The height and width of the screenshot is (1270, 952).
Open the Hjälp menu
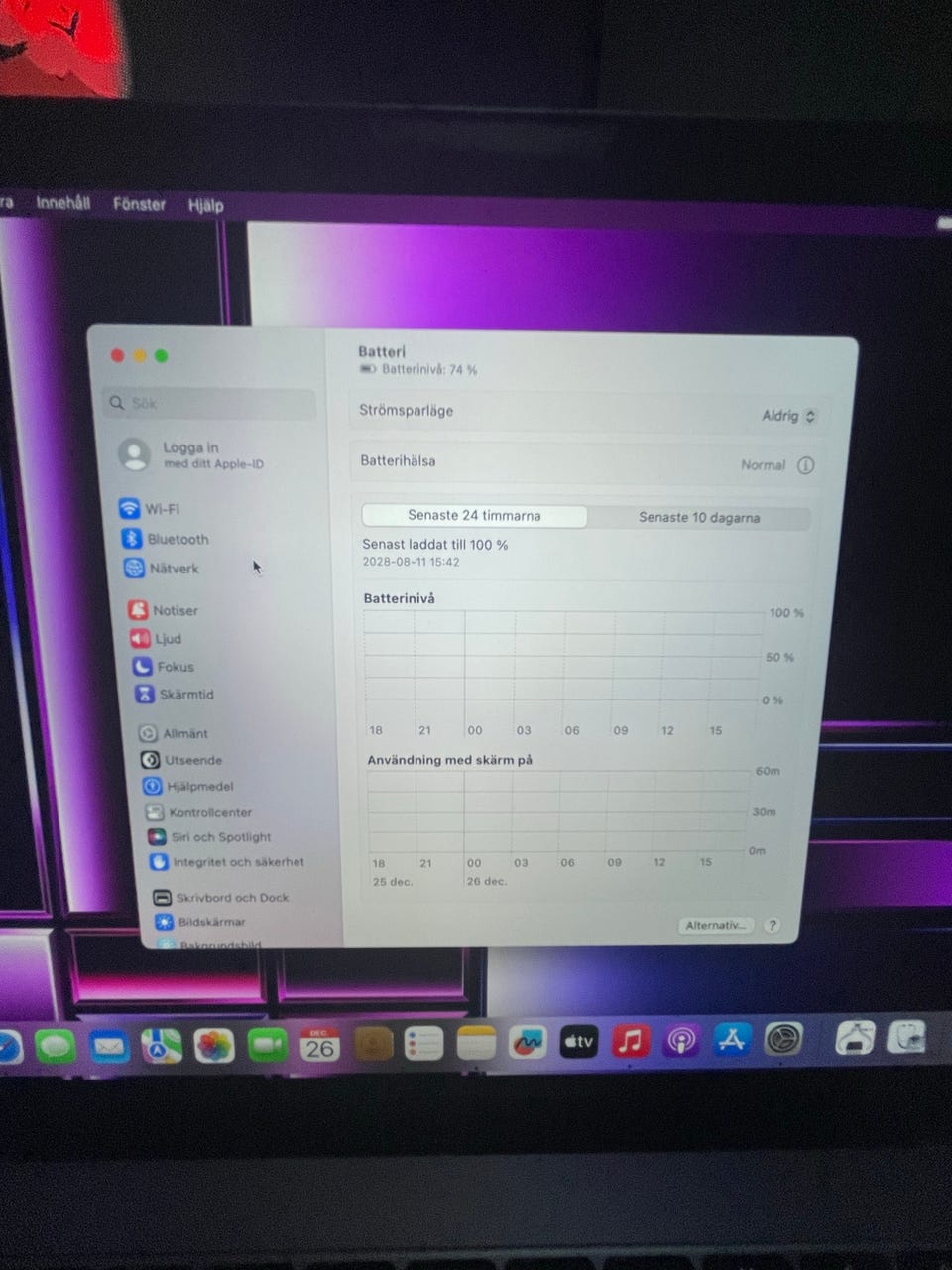pyautogui.click(x=205, y=205)
